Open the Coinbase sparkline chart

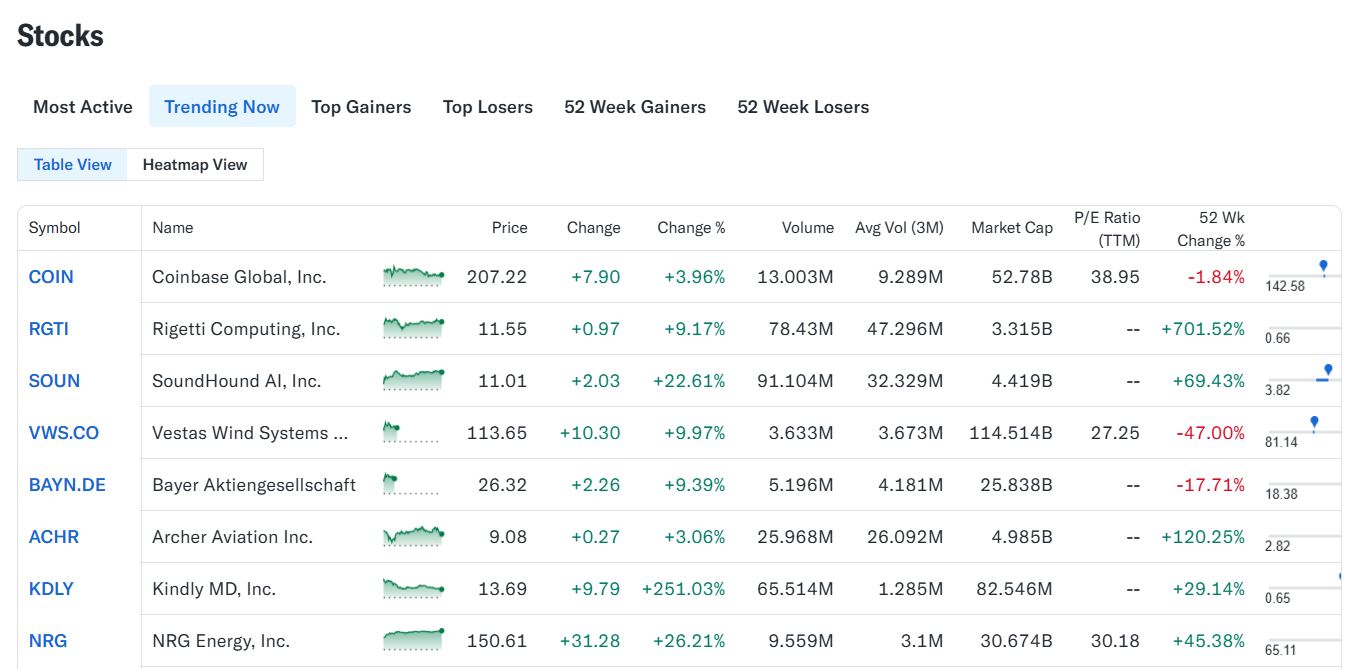pos(413,276)
